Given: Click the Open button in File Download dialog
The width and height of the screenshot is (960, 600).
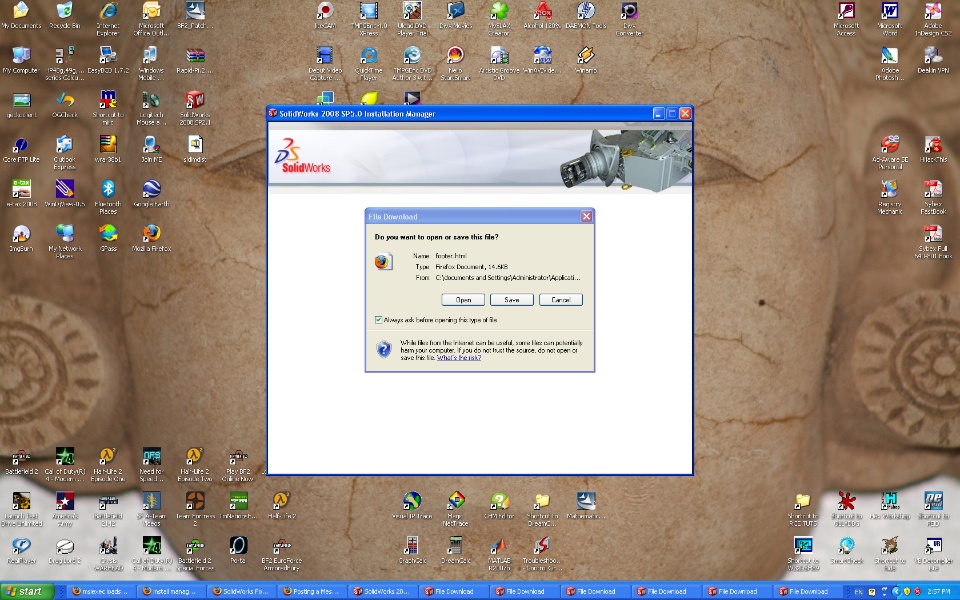Looking at the screenshot, I should pyautogui.click(x=463, y=299).
